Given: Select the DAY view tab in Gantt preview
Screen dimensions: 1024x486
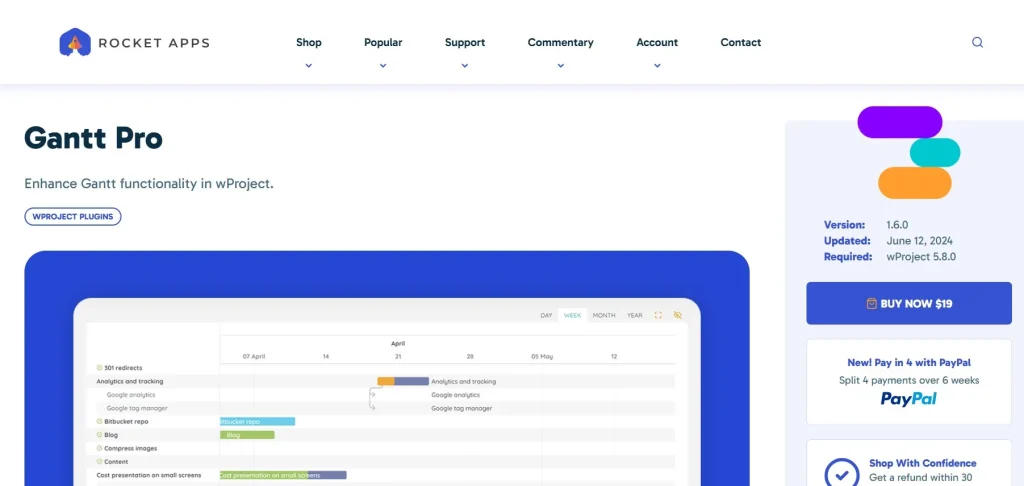Looking at the screenshot, I should [546, 316].
